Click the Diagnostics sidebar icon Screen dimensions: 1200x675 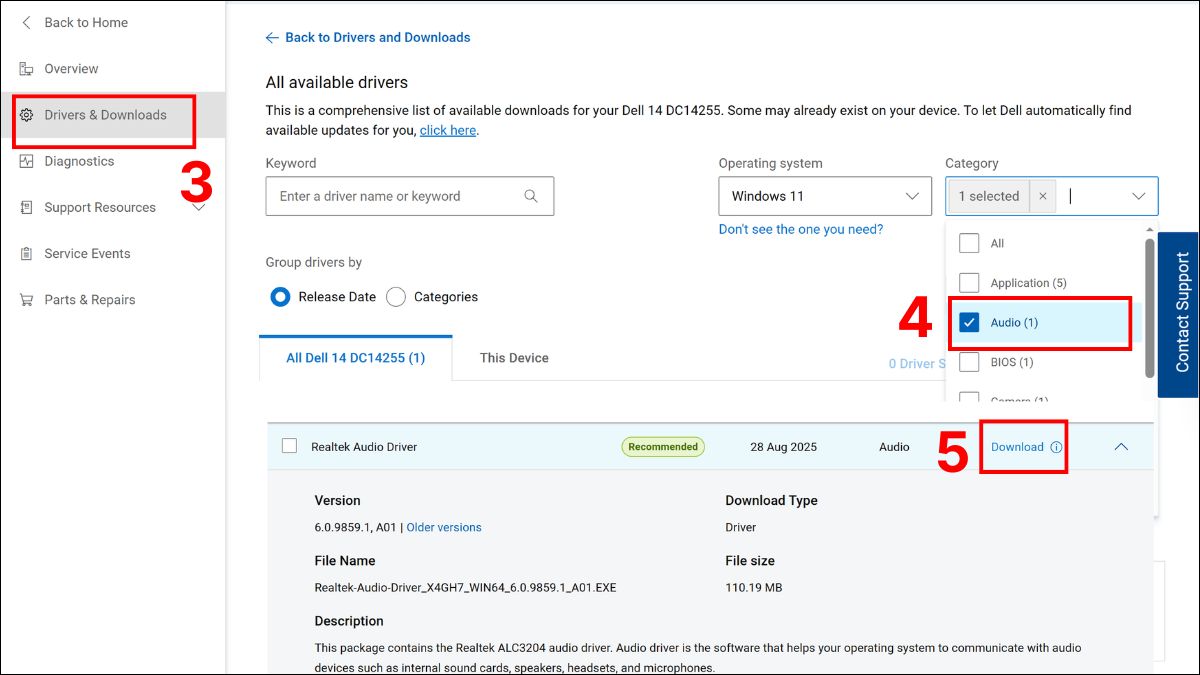coord(27,161)
